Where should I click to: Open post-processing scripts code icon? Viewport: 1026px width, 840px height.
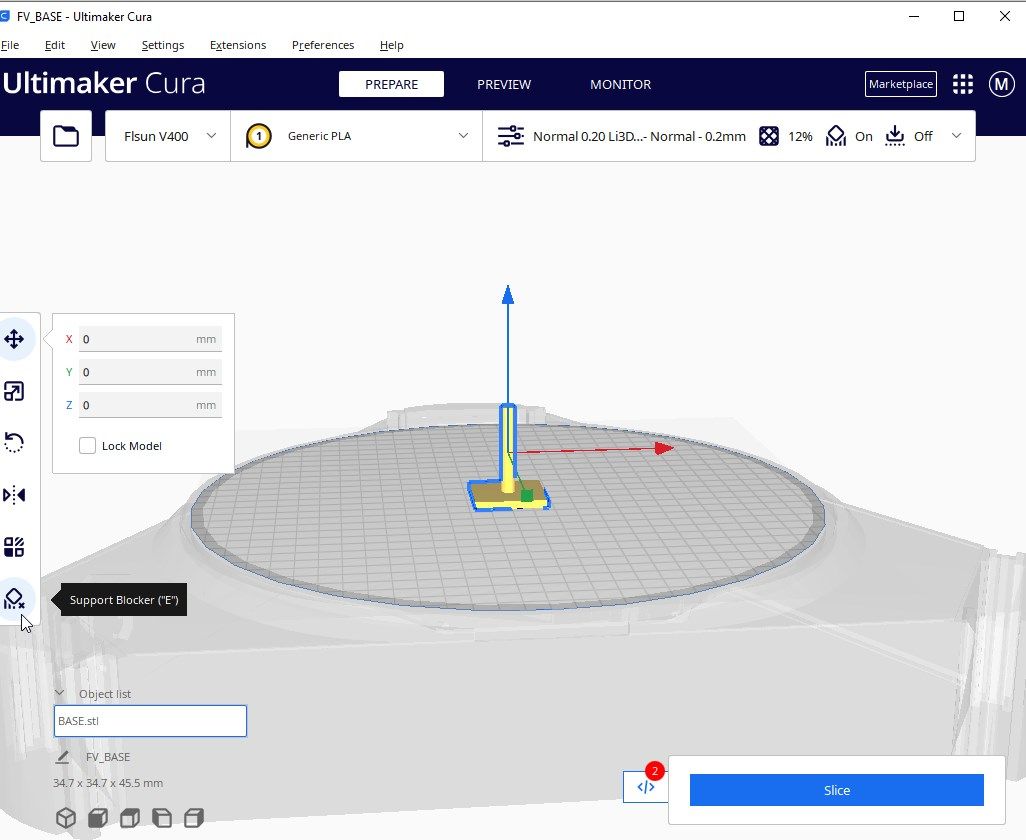pyautogui.click(x=645, y=787)
